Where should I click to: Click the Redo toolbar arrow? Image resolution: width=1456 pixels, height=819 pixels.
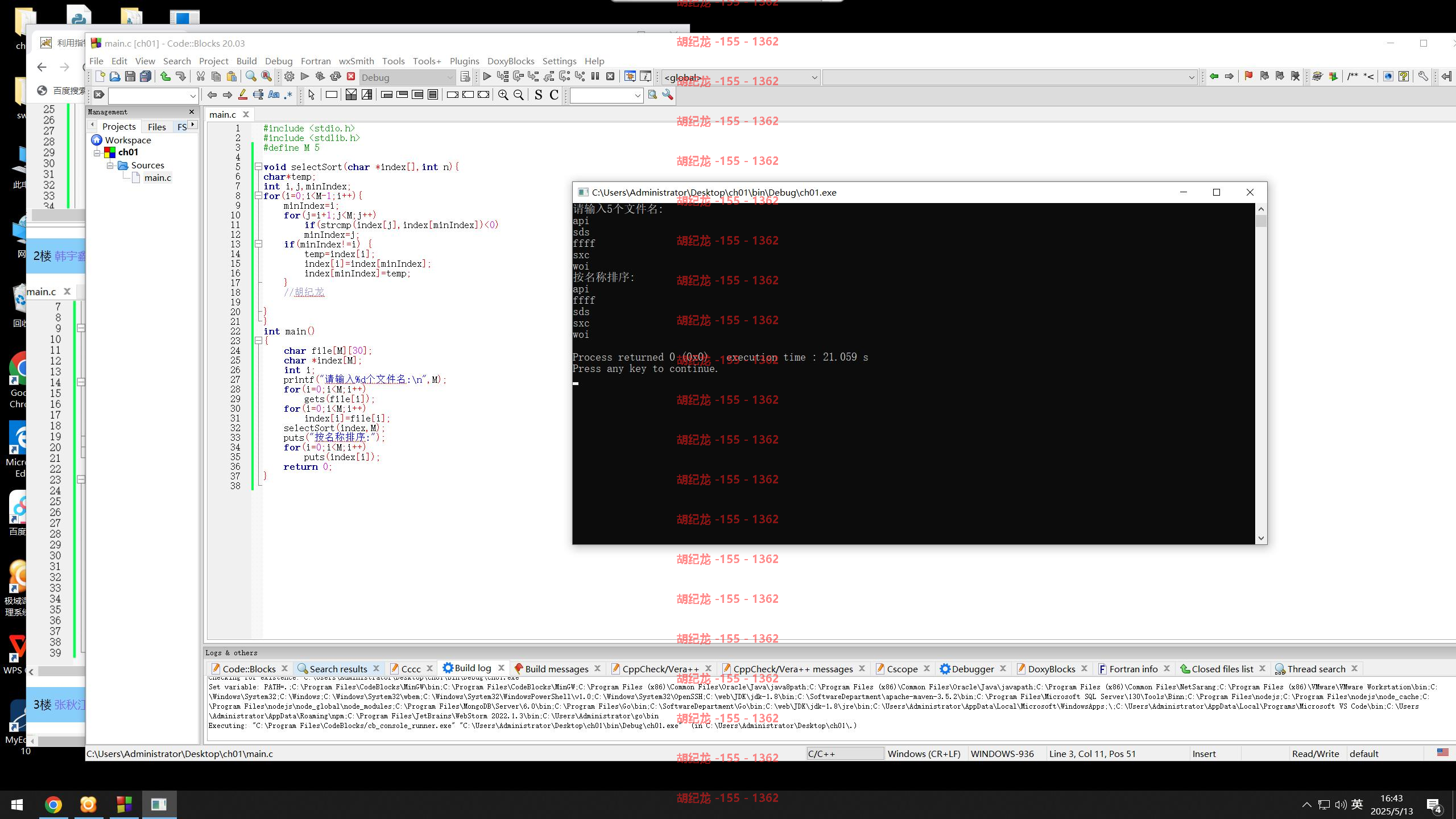tap(181, 77)
